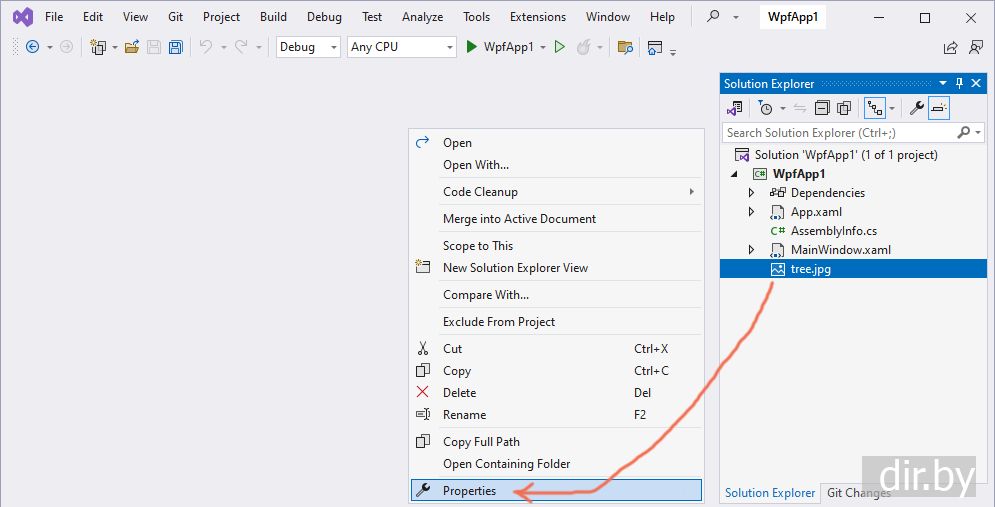Select Properties in the context menu
This screenshot has height=507, width=995.
point(469,491)
